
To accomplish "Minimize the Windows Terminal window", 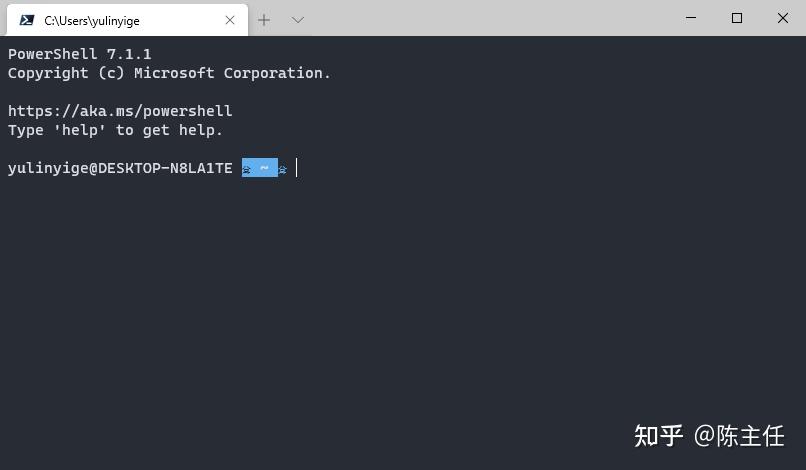I will pyautogui.click(x=691, y=18).
